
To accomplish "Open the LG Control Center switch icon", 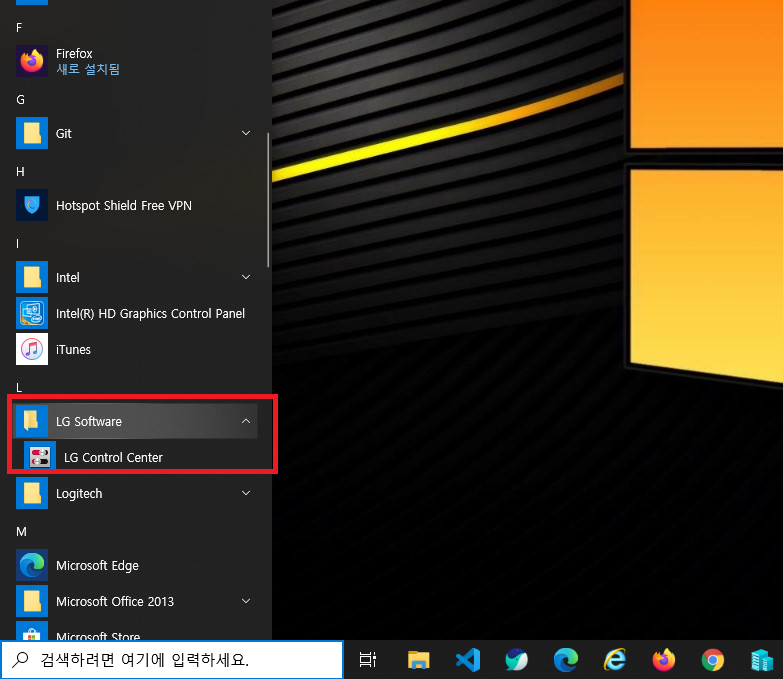I will tap(40, 457).
